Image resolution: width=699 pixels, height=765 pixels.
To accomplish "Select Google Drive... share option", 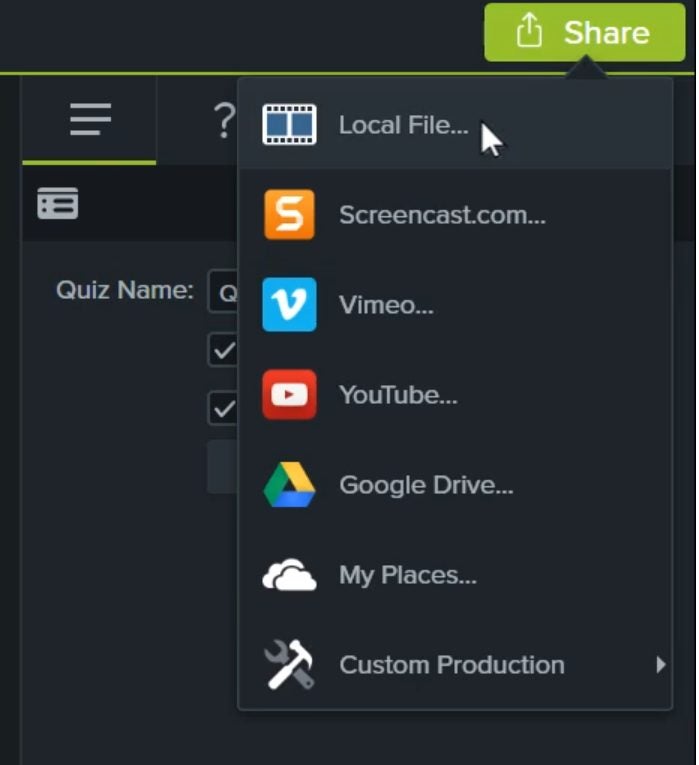I will [x=455, y=485].
